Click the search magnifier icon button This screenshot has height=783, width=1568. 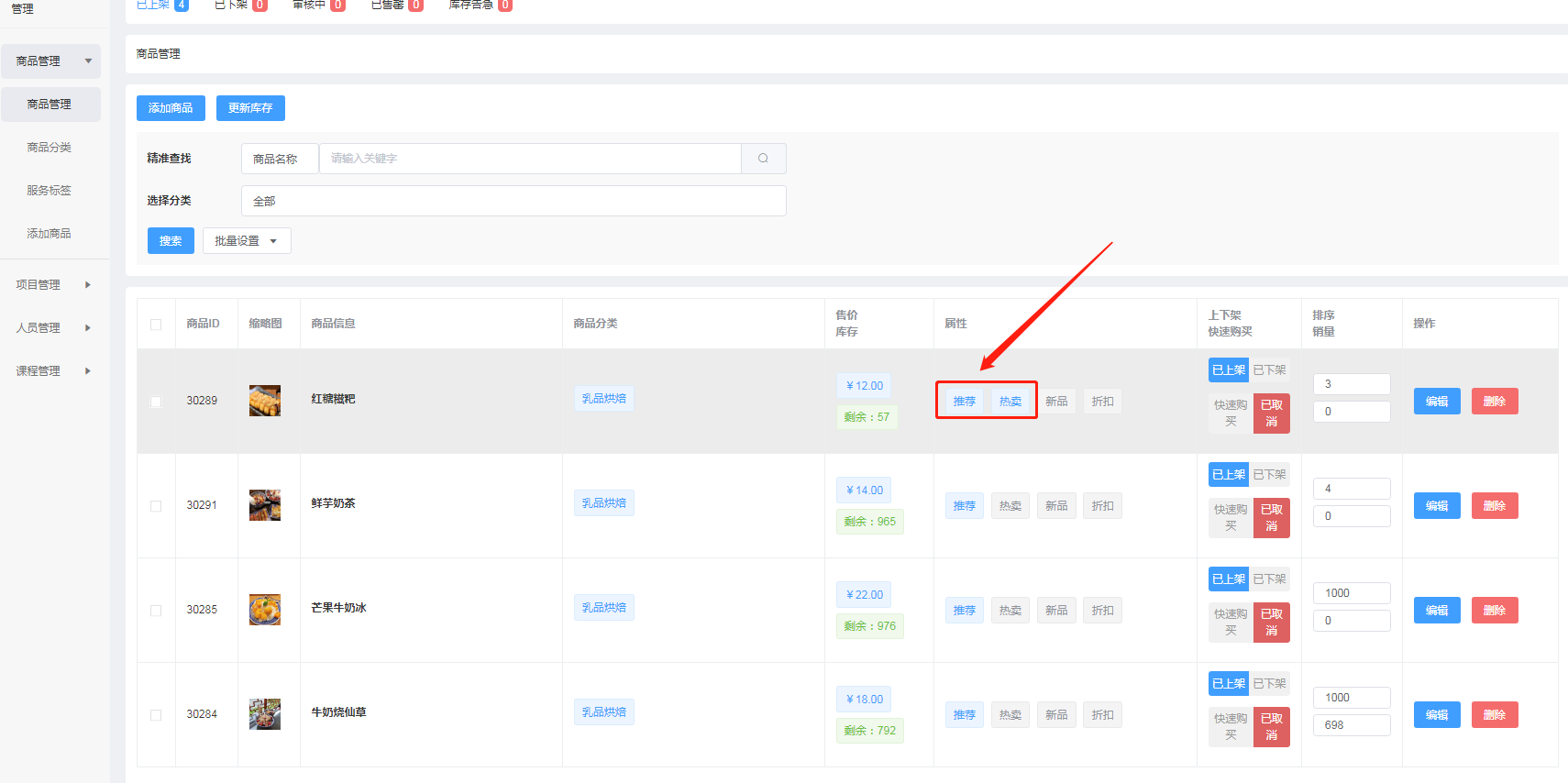pos(763,159)
